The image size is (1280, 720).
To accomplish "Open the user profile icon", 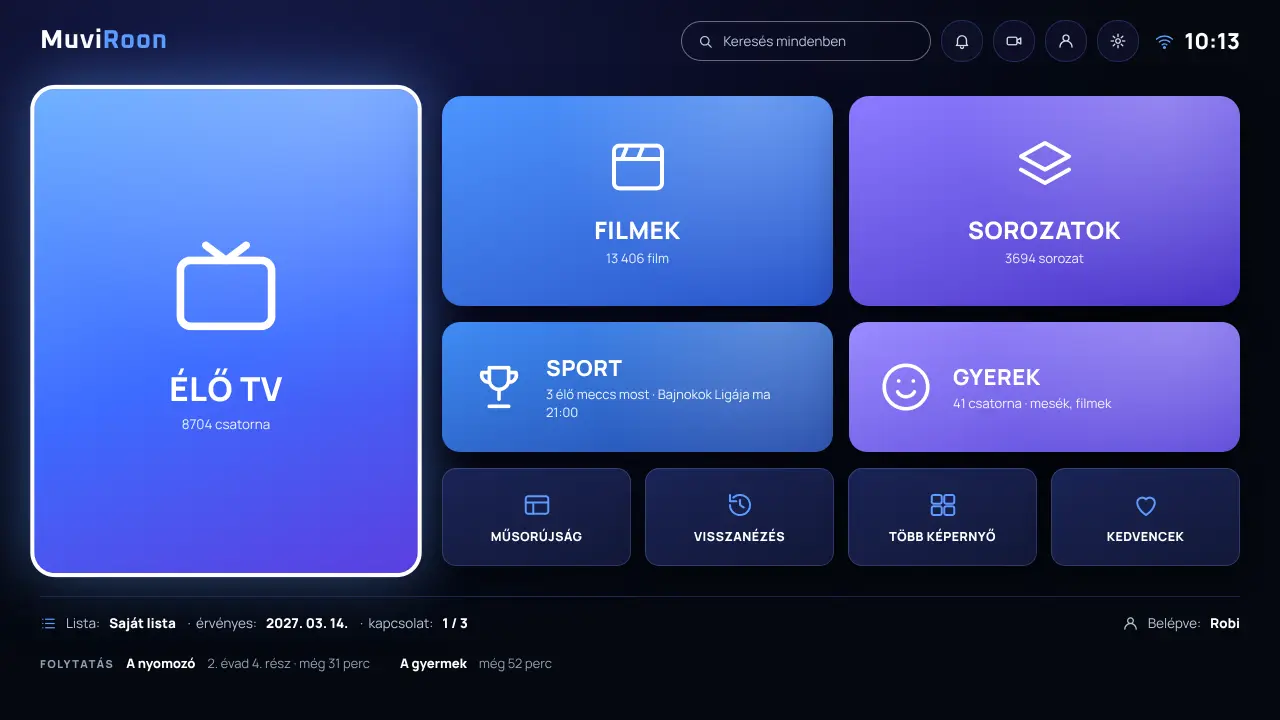I will (1066, 42).
